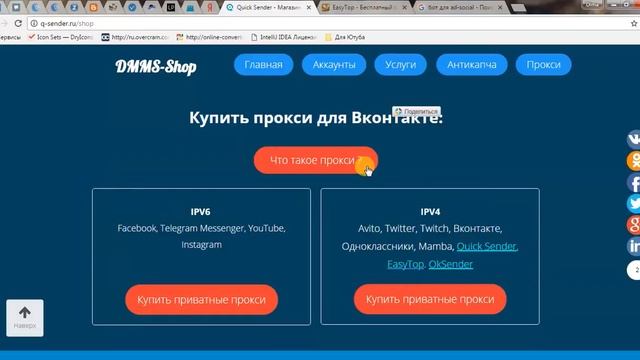
Task: Click the site info icon in address bar
Action: pos(34,24)
